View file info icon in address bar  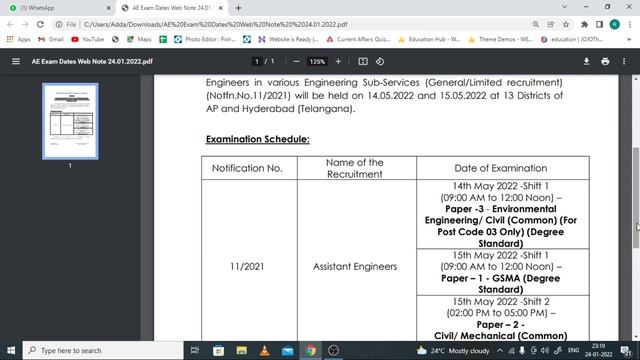click(59, 24)
